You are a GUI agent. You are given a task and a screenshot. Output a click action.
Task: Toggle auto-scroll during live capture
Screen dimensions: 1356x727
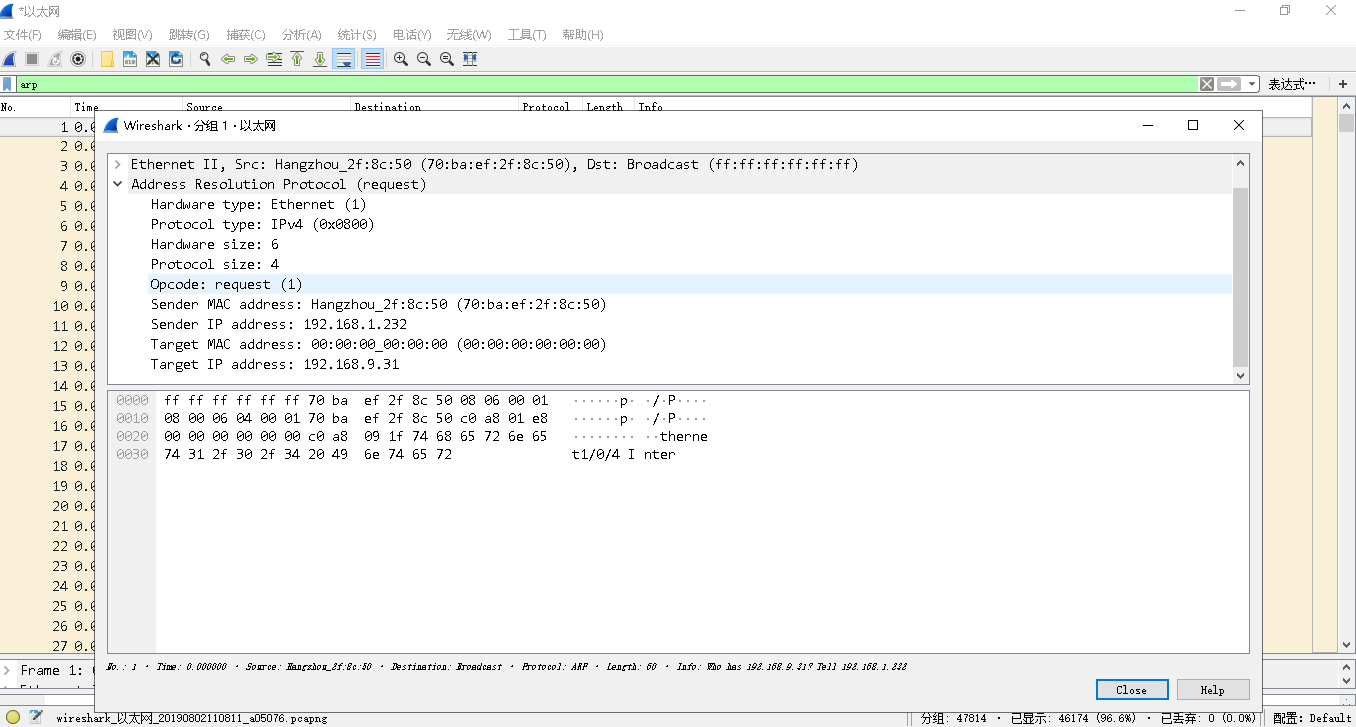[x=344, y=59]
